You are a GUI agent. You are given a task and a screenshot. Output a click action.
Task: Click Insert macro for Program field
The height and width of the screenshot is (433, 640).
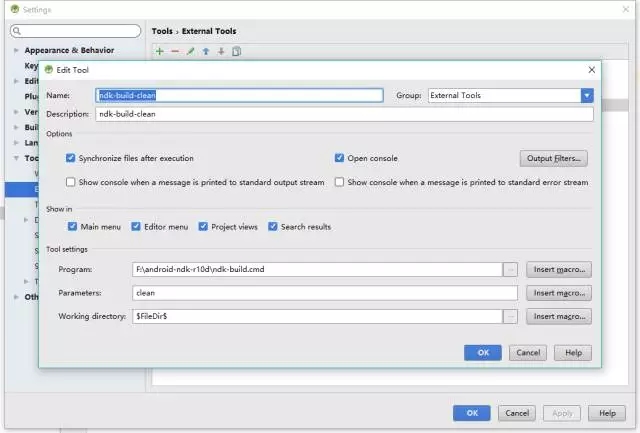pos(559,269)
